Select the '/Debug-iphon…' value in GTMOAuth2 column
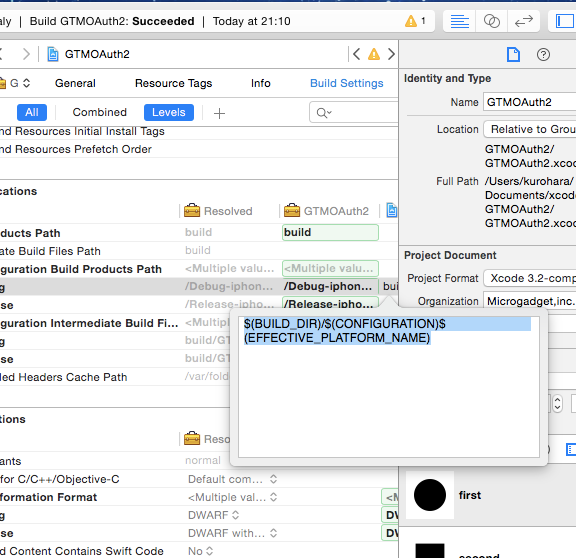The height and width of the screenshot is (558, 576). pyautogui.click(x=330, y=287)
